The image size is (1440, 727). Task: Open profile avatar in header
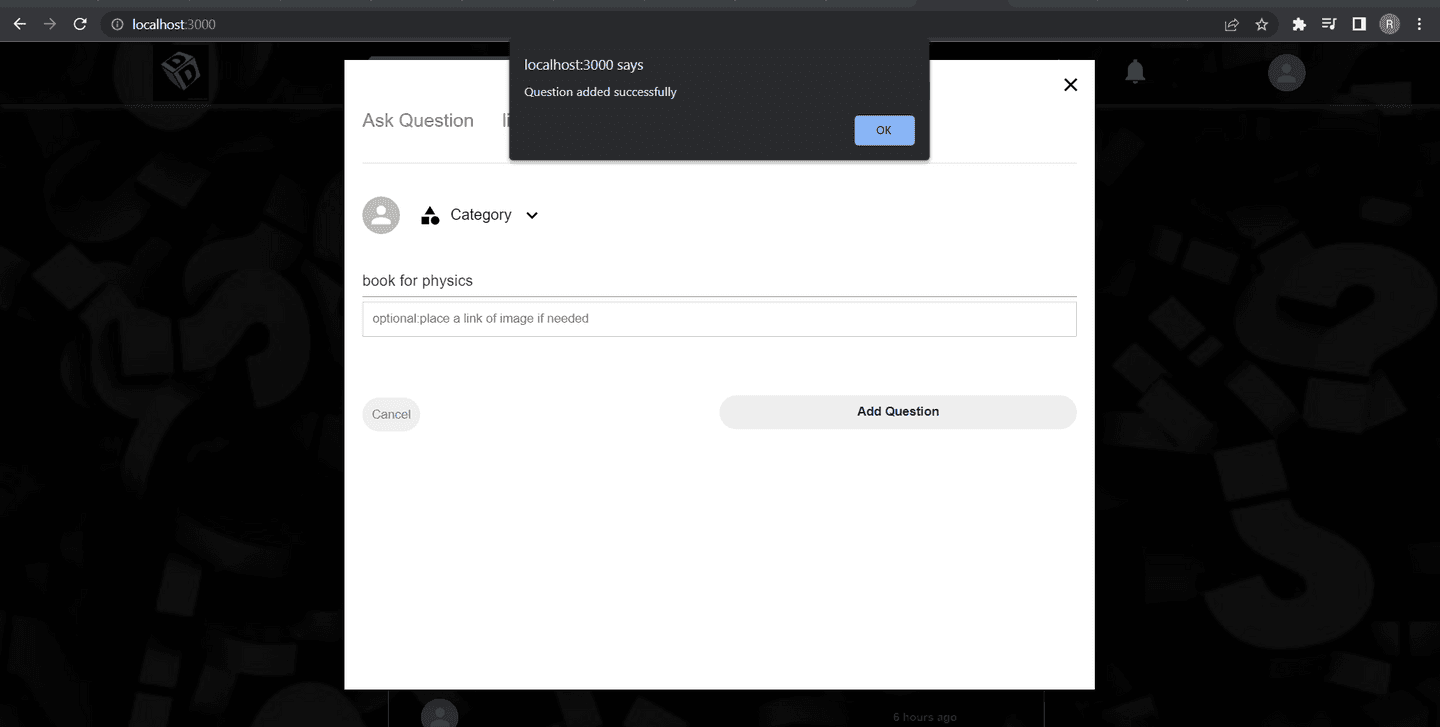1287,72
